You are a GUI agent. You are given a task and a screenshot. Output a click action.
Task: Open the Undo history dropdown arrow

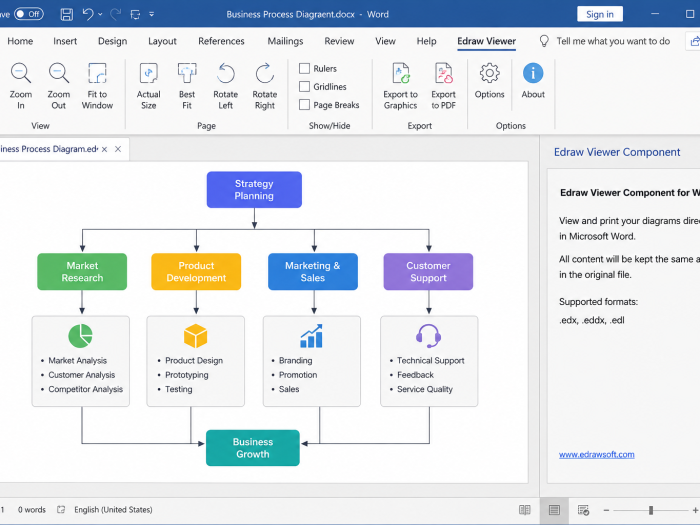[100, 14]
